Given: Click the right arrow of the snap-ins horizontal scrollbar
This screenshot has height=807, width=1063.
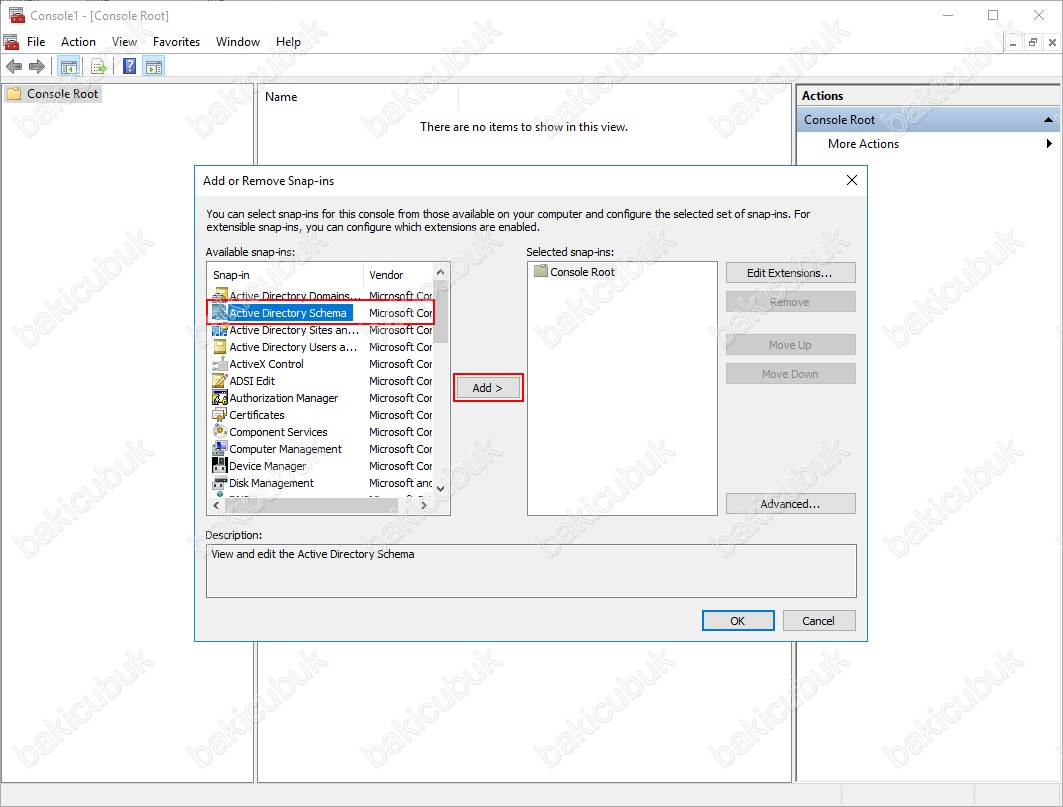Looking at the screenshot, I should point(424,505).
